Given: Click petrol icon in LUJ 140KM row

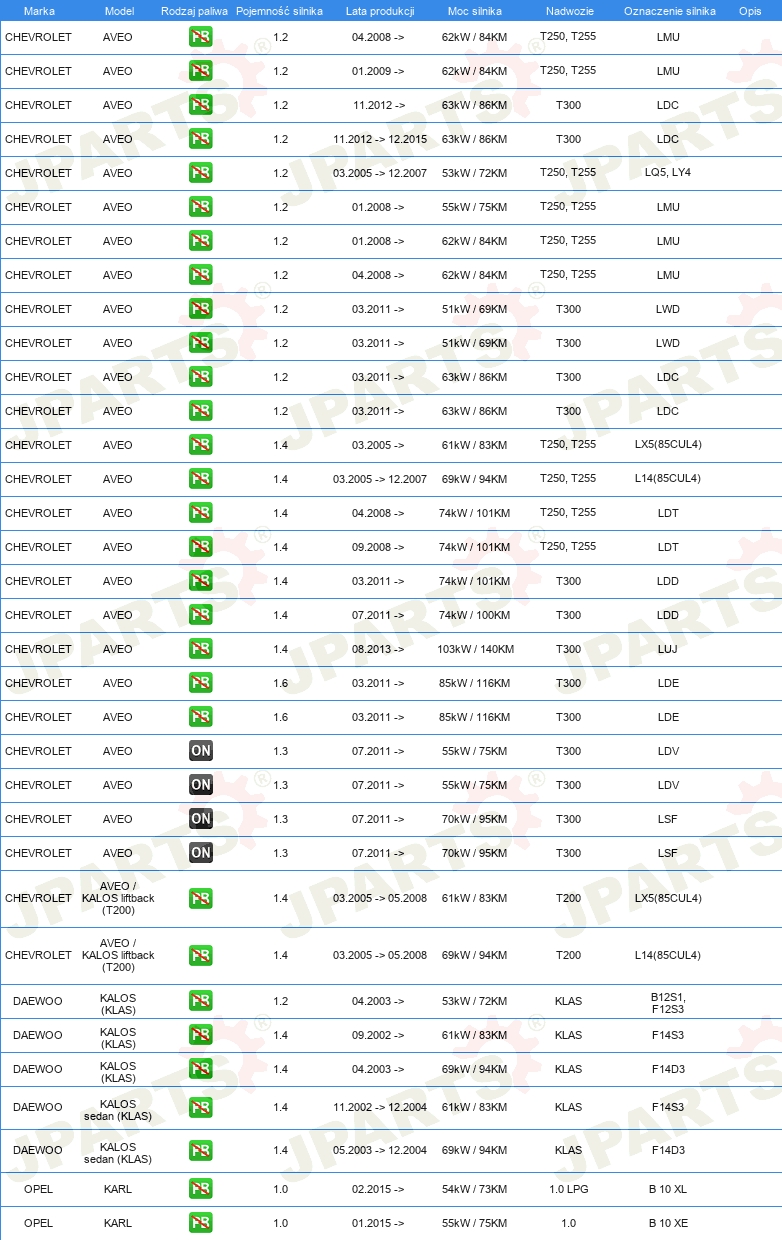Looking at the screenshot, I should click(x=201, y=649).
